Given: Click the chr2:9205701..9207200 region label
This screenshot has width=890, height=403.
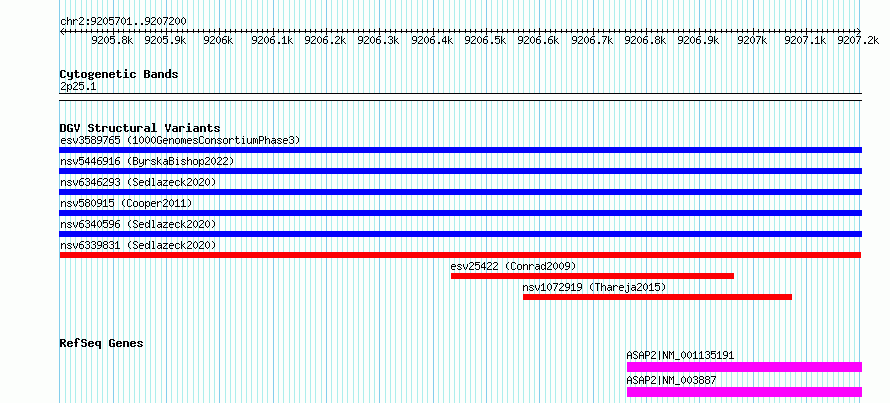Looking at the screenshot, I should (123, 22).
